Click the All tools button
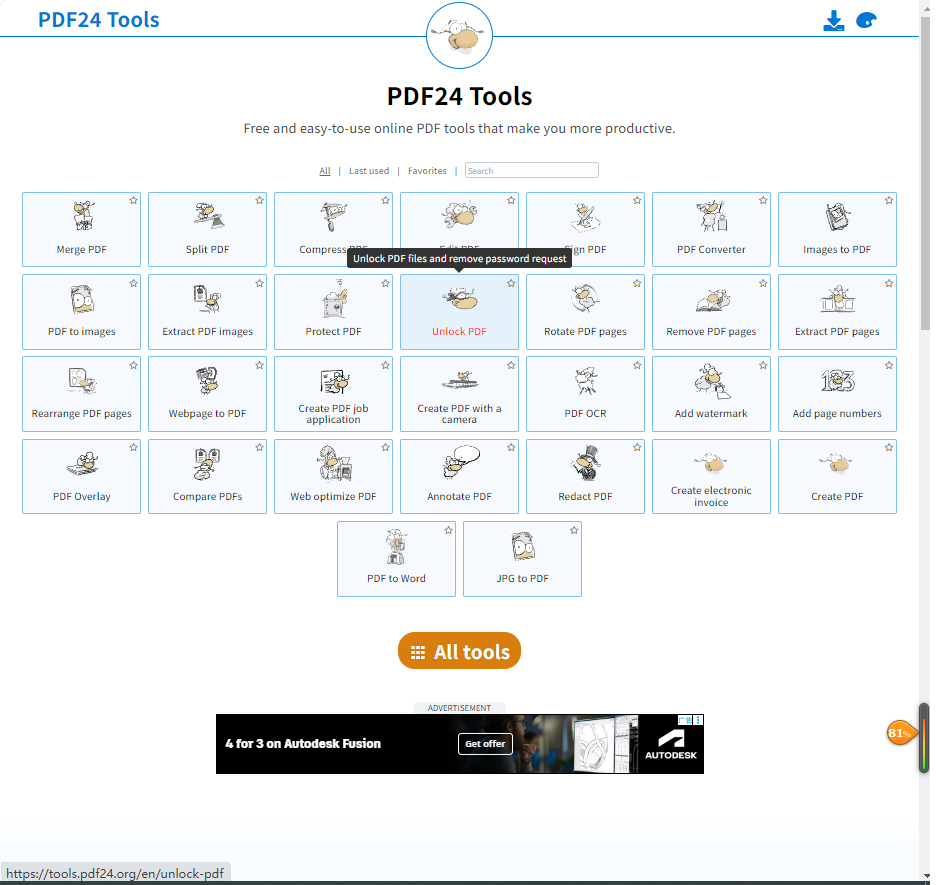Viewport: 936px width, 885px height. pyautogui.click(x=459, y=652)
